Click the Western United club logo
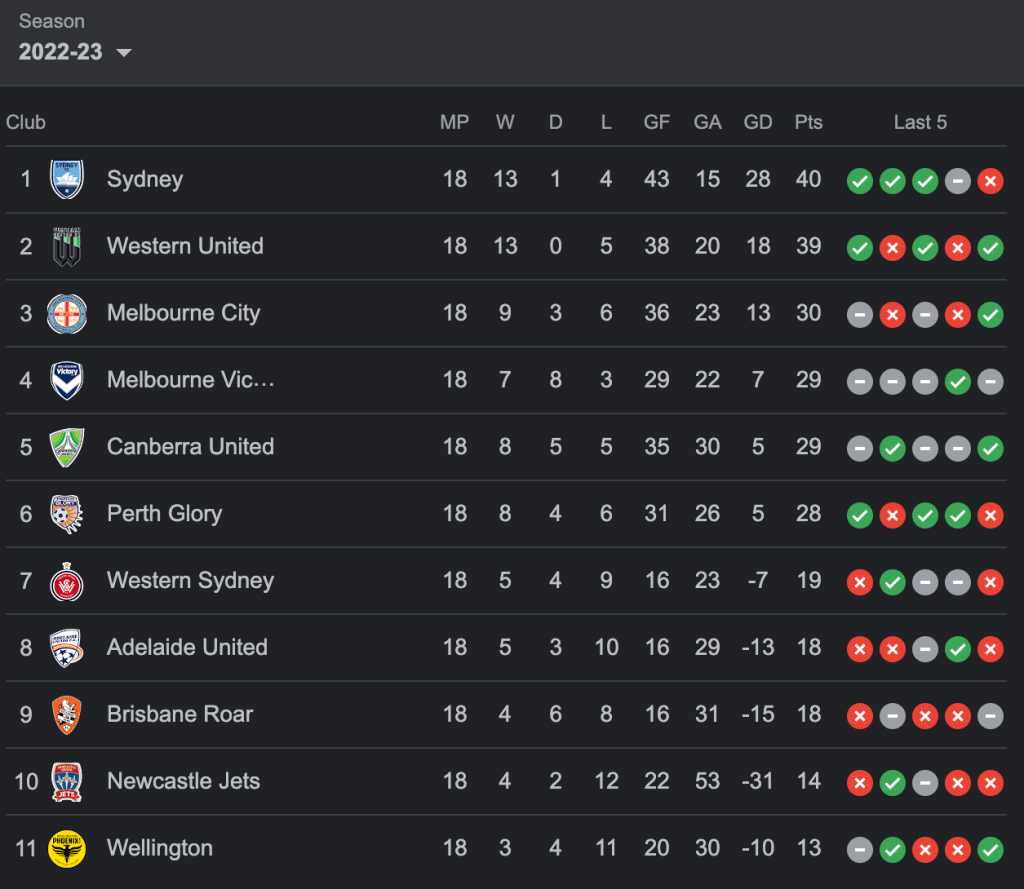The width and height of the screenshot is (1024, 889). coord(67,247)
